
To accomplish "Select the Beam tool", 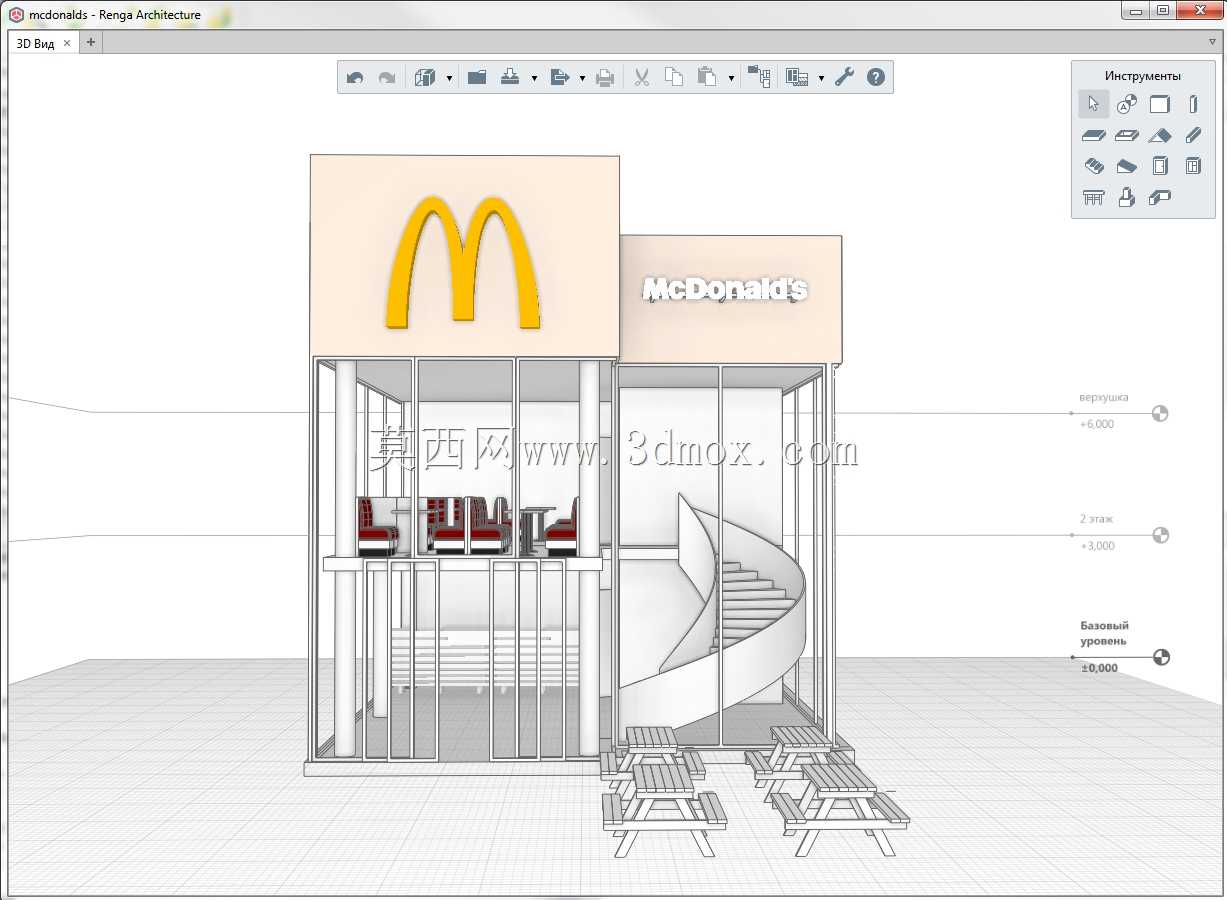I will [1193, 135].
